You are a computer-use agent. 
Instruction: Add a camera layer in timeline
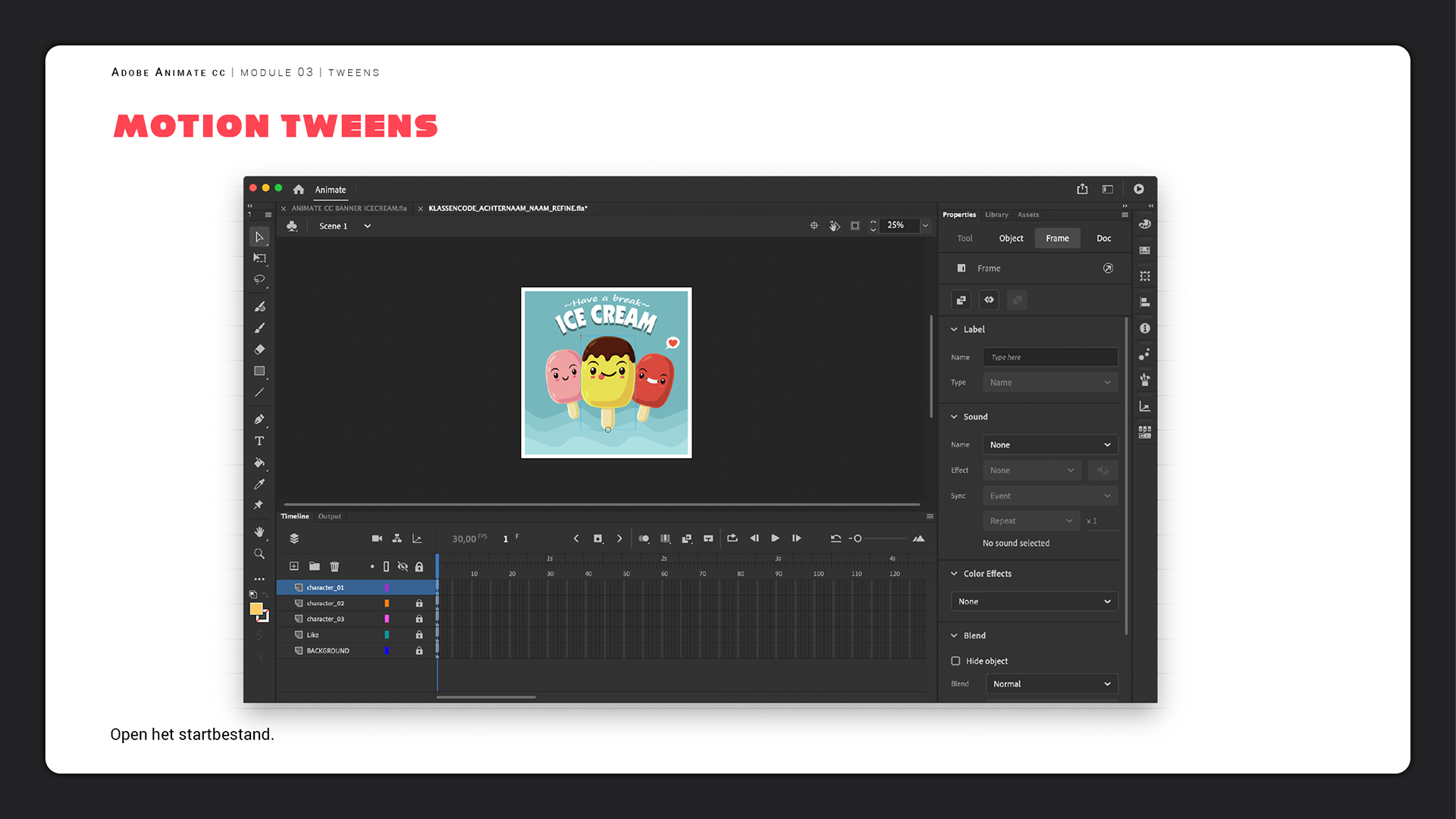coord(377,538)
